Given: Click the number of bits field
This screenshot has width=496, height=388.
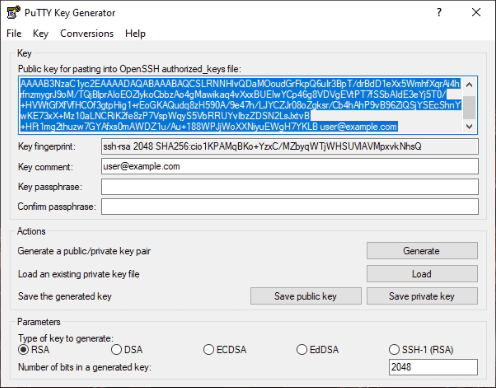Looking at the screenshot, I should pyautogui.click(x=433, y=367).
